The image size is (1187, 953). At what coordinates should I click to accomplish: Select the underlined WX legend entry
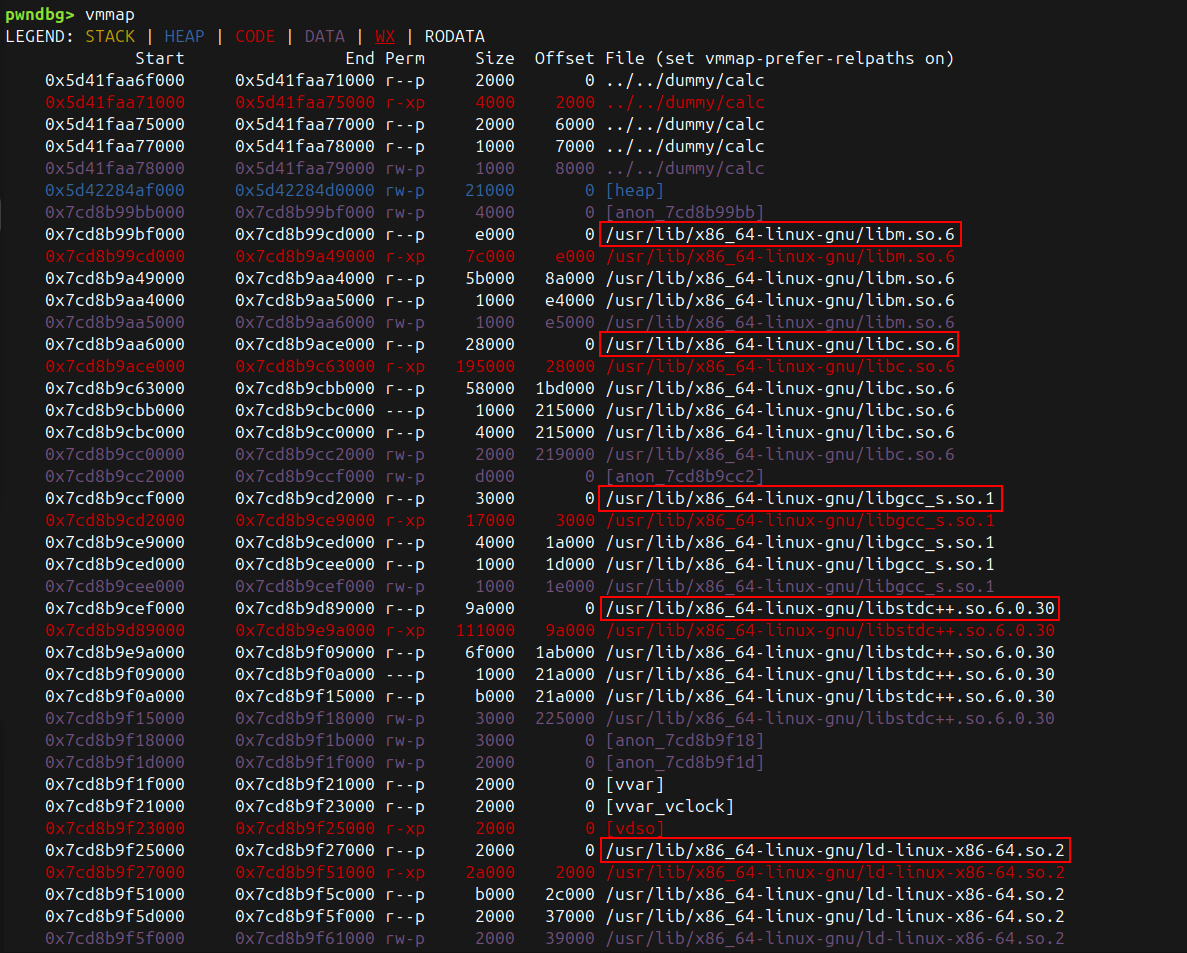click(x=385, y=37)
